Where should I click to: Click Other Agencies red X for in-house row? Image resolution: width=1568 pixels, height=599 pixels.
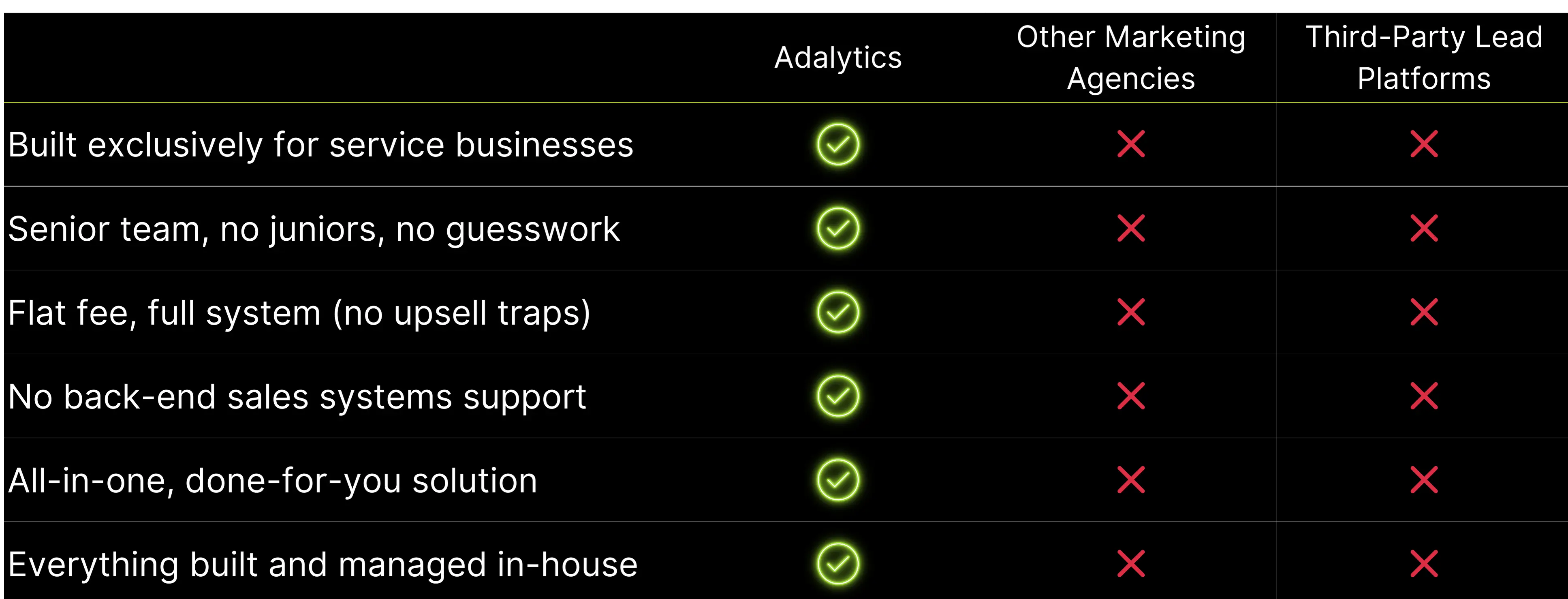point(1131,564)
